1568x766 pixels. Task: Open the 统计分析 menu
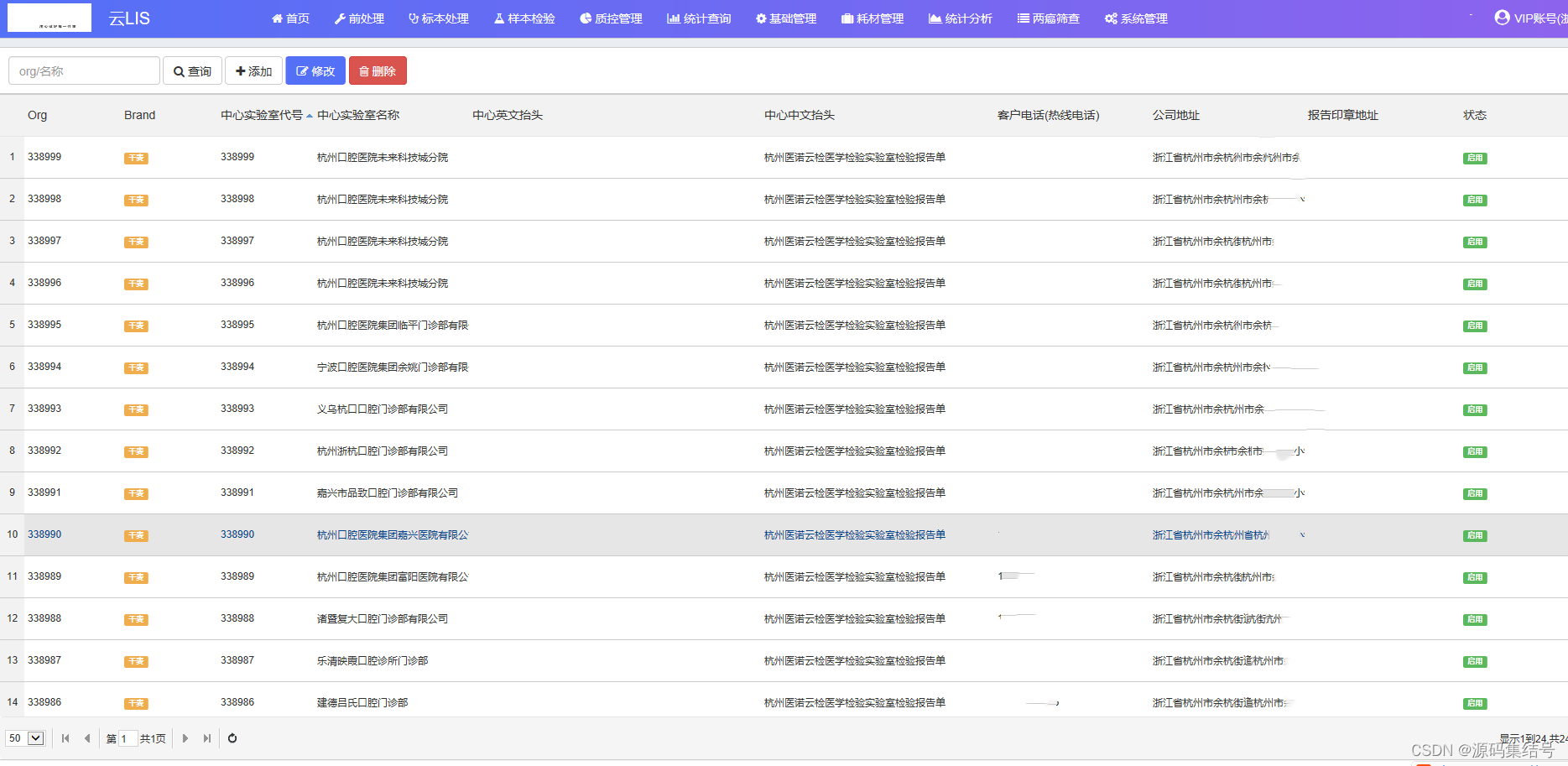(961, 18)
